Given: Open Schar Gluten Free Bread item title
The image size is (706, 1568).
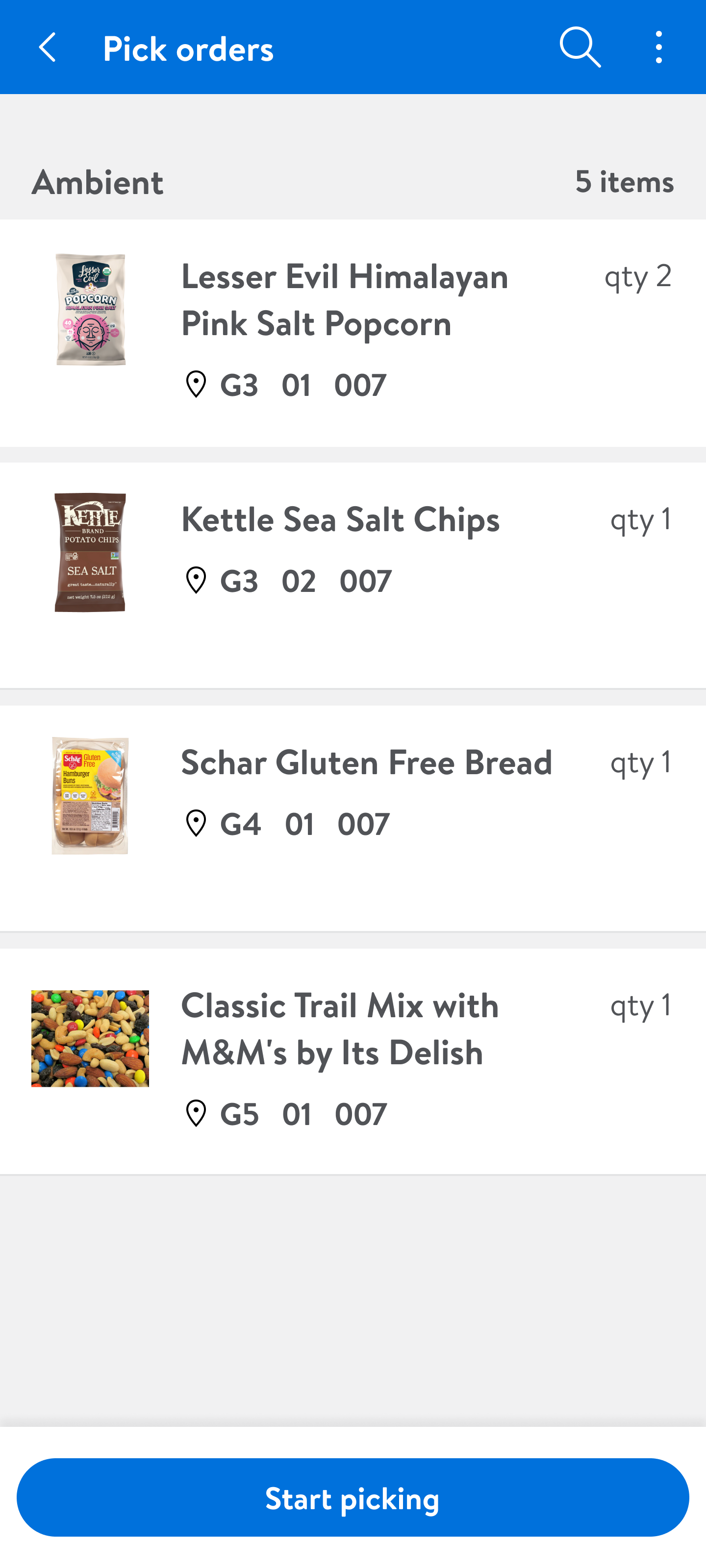Looking at the screenshot, I should pos(366,762).
